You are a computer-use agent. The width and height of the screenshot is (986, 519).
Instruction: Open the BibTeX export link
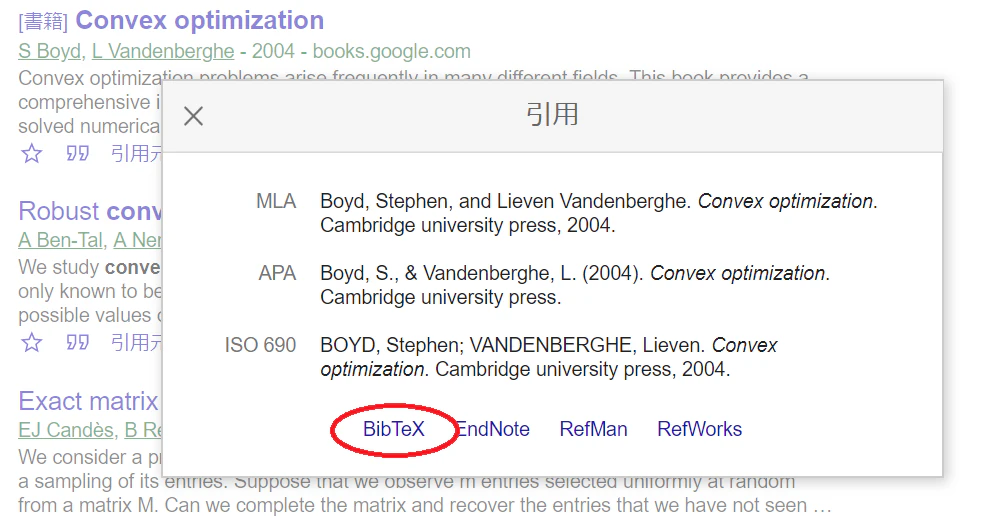(x=394, y=429)
